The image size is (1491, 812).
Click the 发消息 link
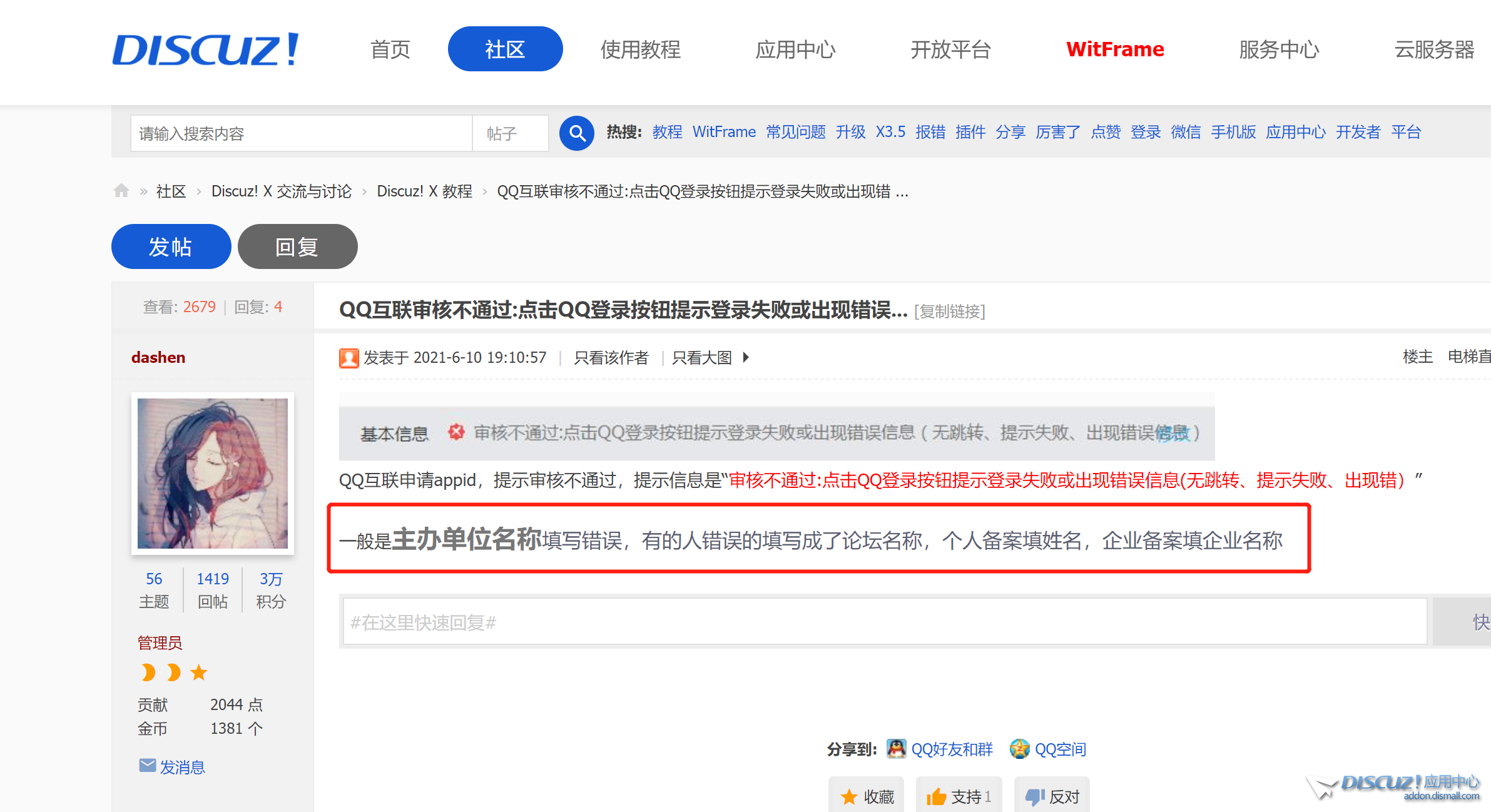(x=182, y=766)
